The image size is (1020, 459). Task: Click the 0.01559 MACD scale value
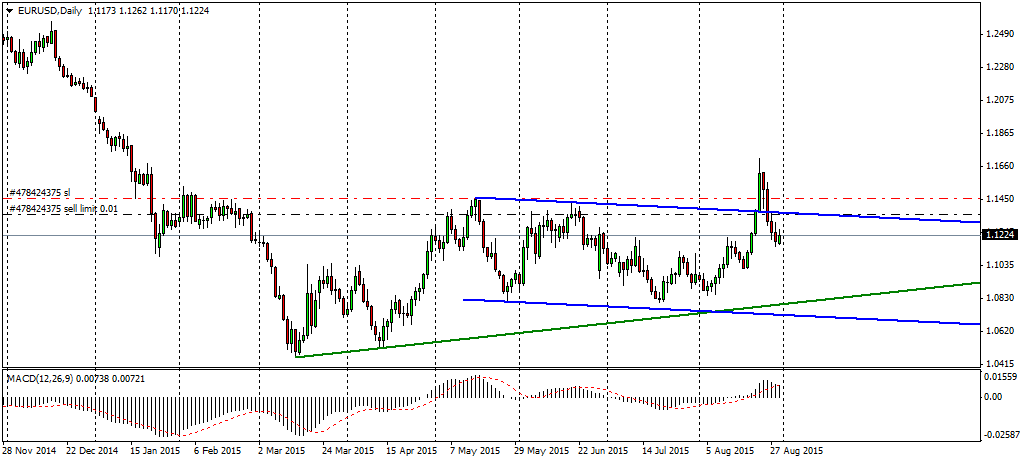(x=1000, y=376)
